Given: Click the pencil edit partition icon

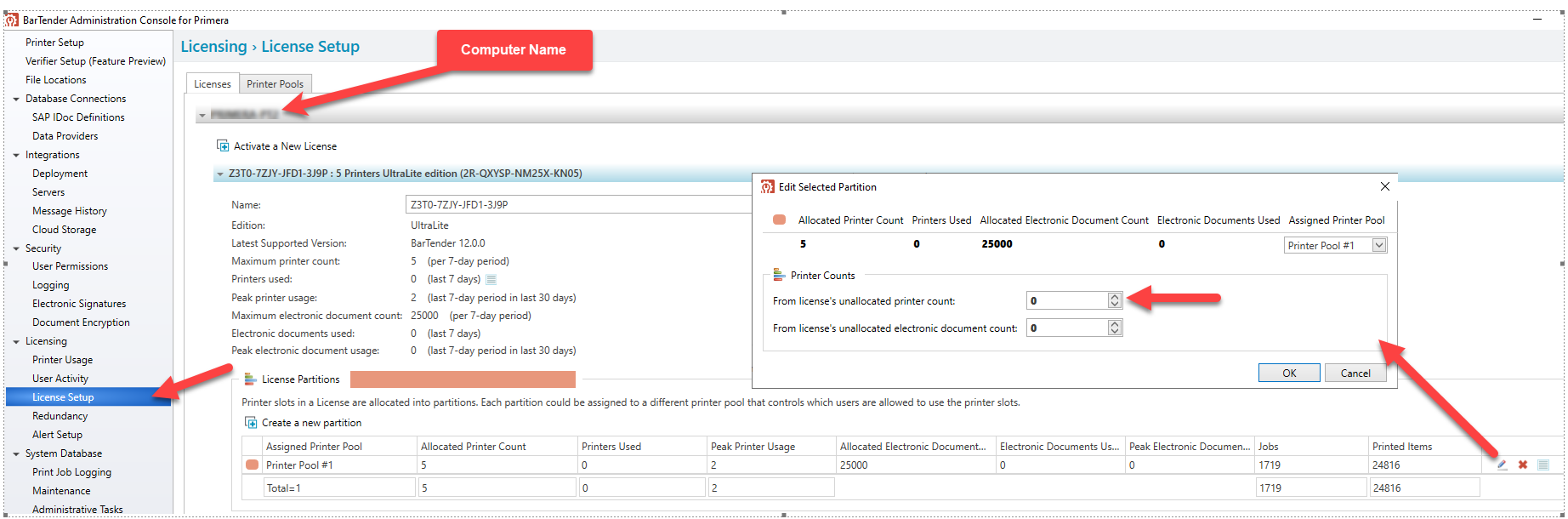Looking at the screenshot, I should (1503, 465).
